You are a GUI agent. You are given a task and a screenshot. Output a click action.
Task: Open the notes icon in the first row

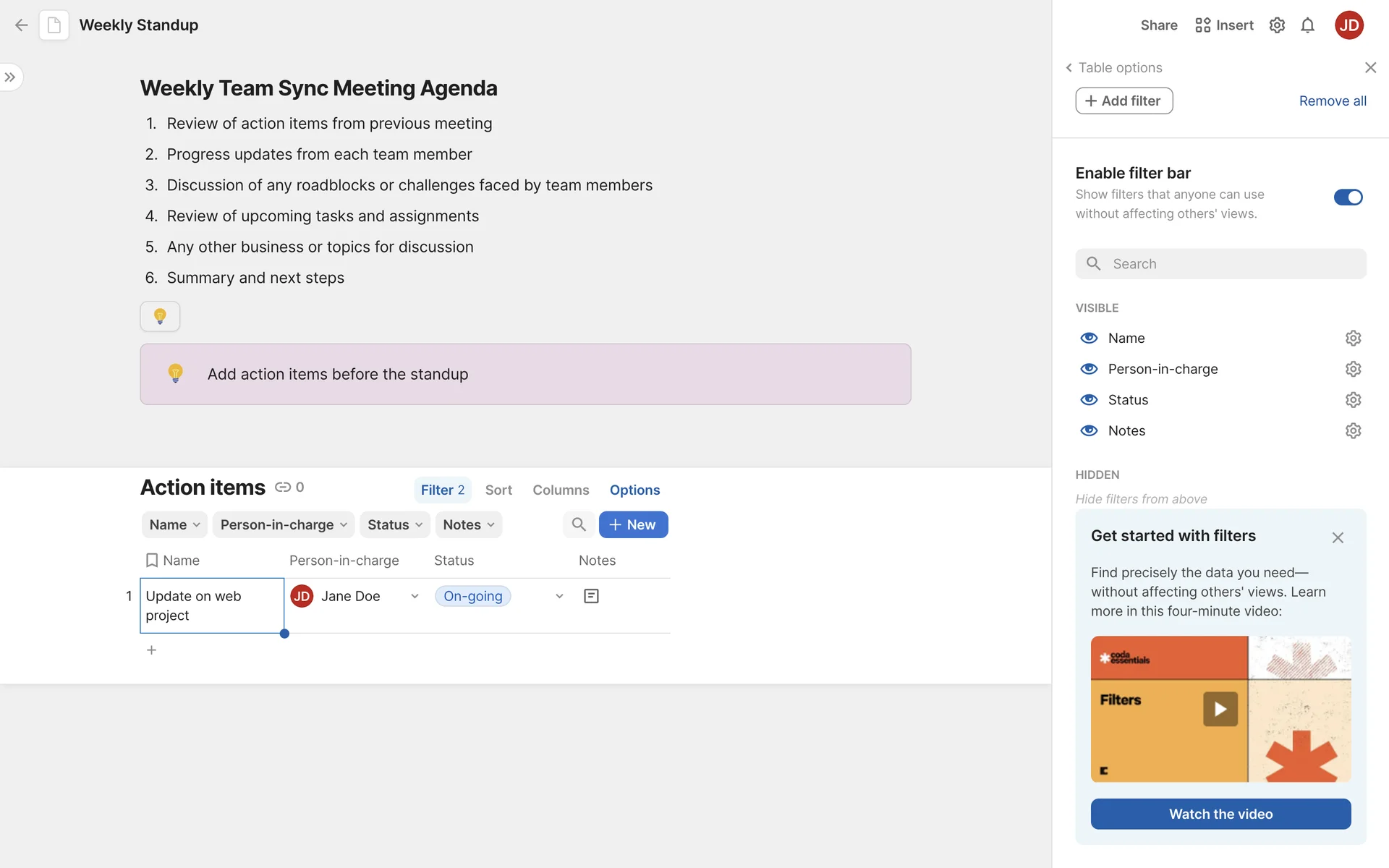(x=591, y=596)
